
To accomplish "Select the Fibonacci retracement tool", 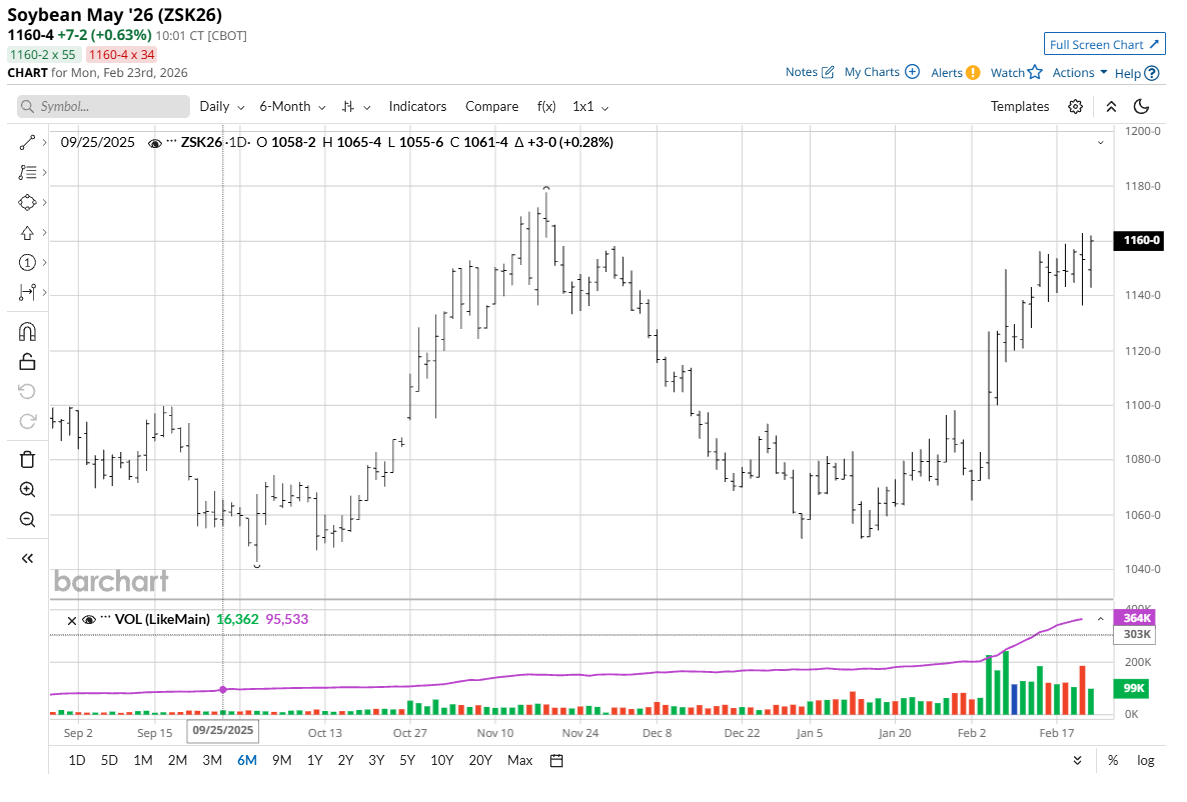I will (27, 173).
